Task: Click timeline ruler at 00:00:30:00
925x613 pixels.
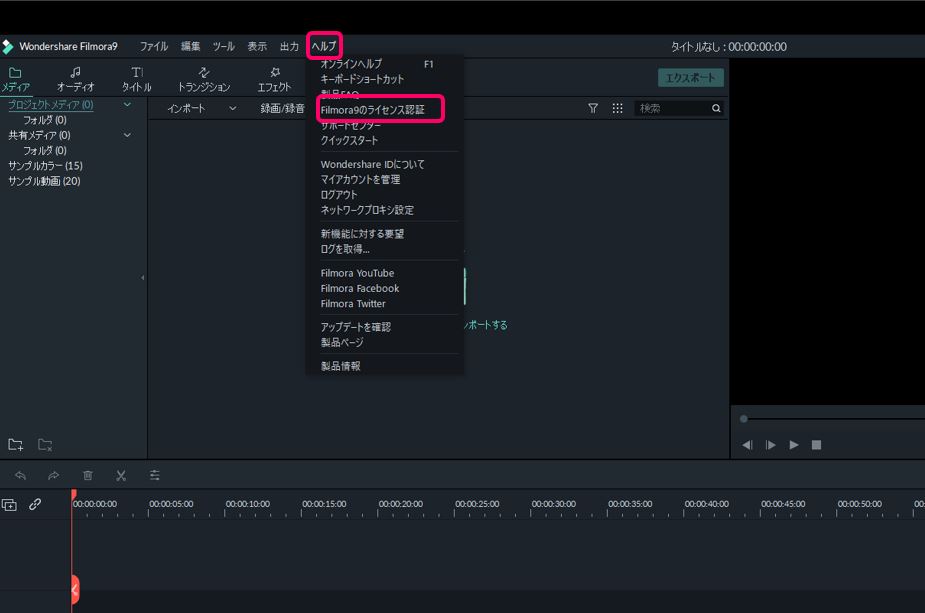Action: pyautogui.click(x=553, y=504)
